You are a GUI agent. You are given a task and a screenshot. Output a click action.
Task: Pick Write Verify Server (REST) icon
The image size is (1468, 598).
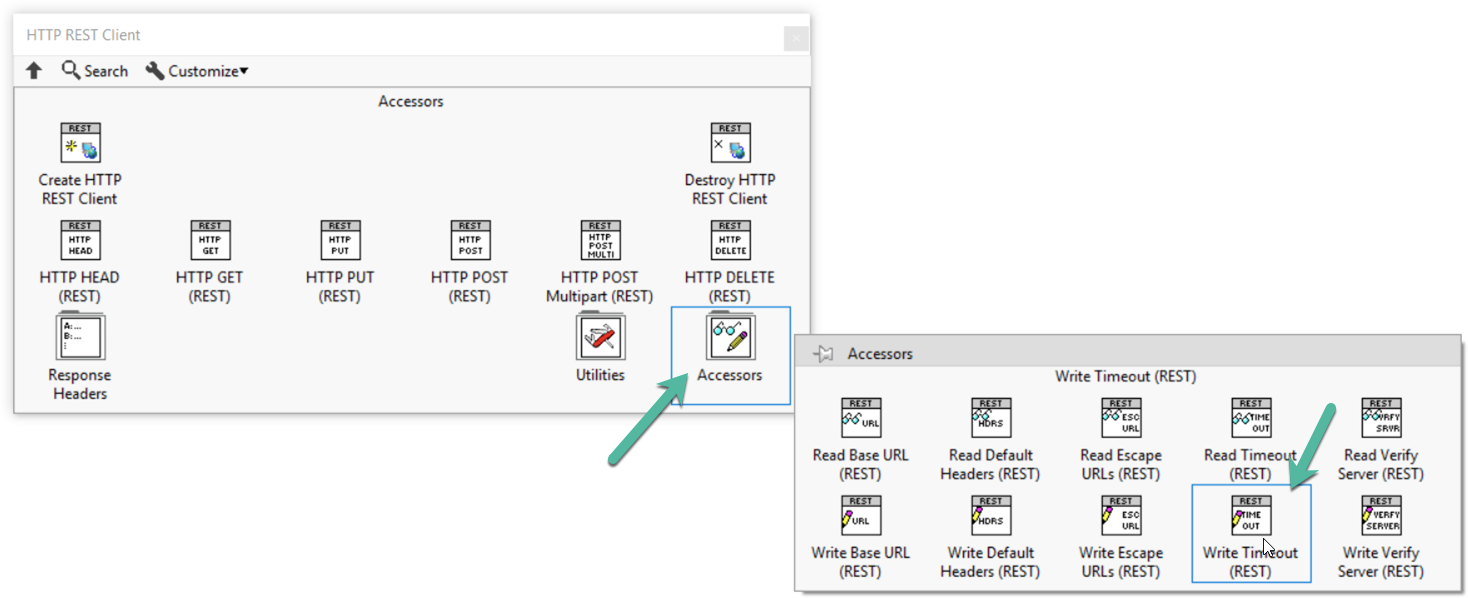pos(1381,515)
